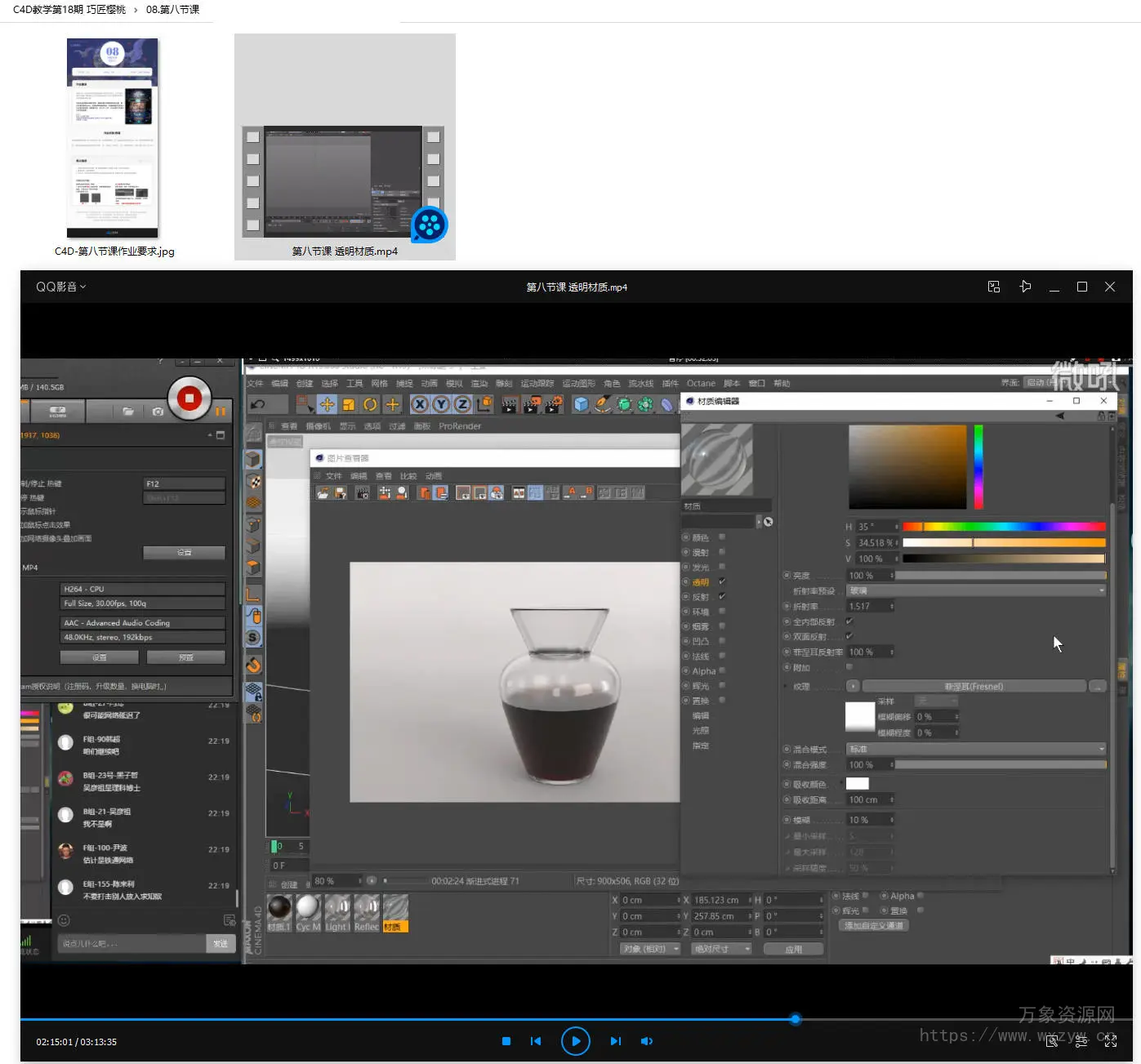Pin the QQ影音 window on top
Image resolution: width=1141 pixels, height=1064 pixels.
click(1025, 287)
